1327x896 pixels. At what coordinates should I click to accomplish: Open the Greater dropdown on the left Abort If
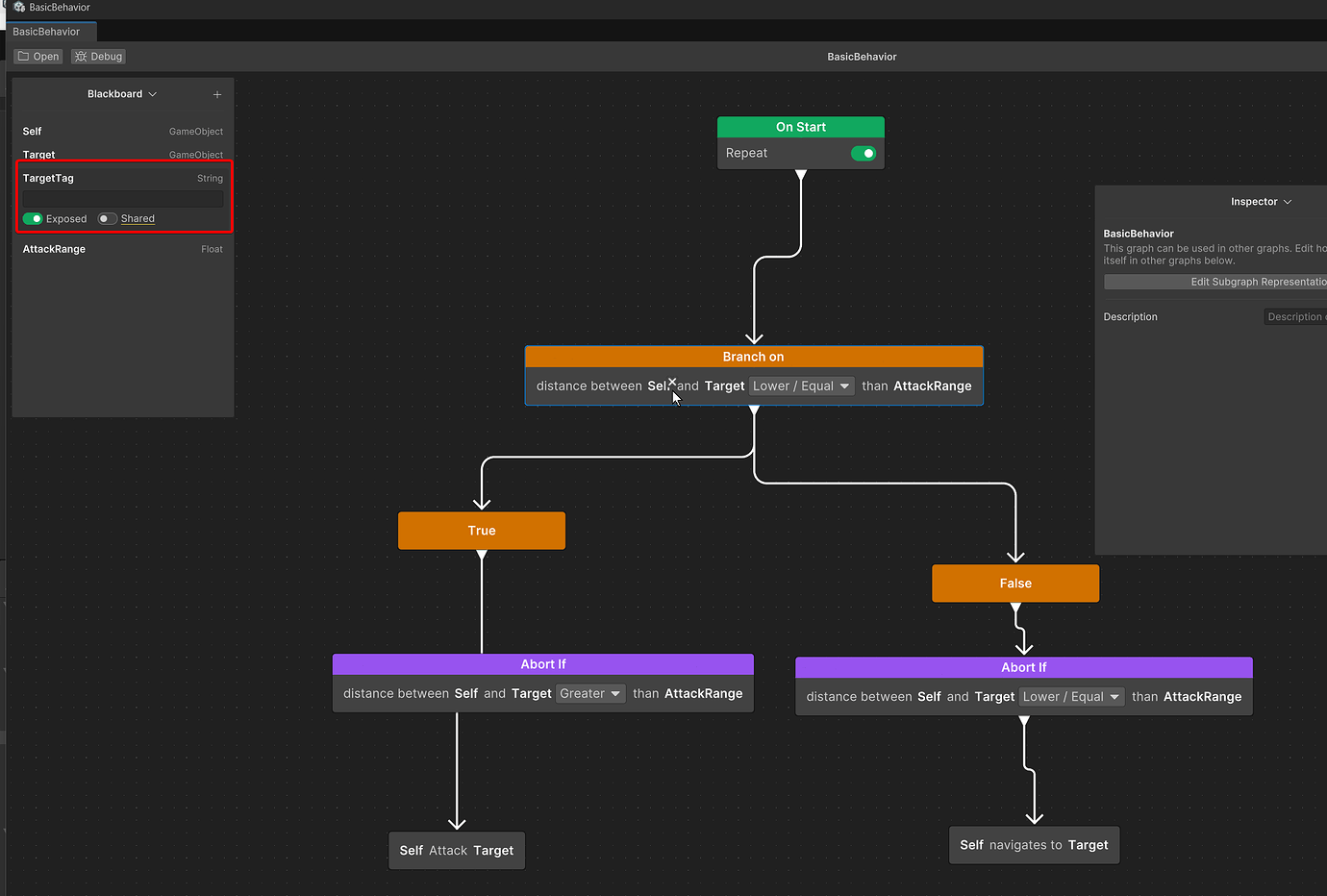pos(590,693)
